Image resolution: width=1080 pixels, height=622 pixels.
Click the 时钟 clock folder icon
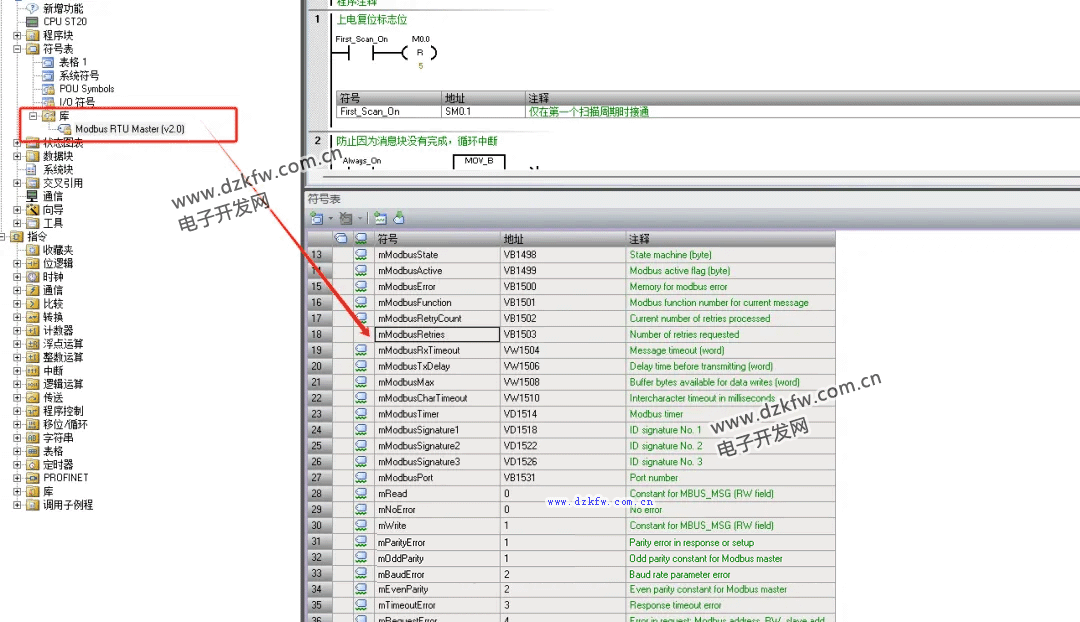pyautogui.click(x=32, y=277)
